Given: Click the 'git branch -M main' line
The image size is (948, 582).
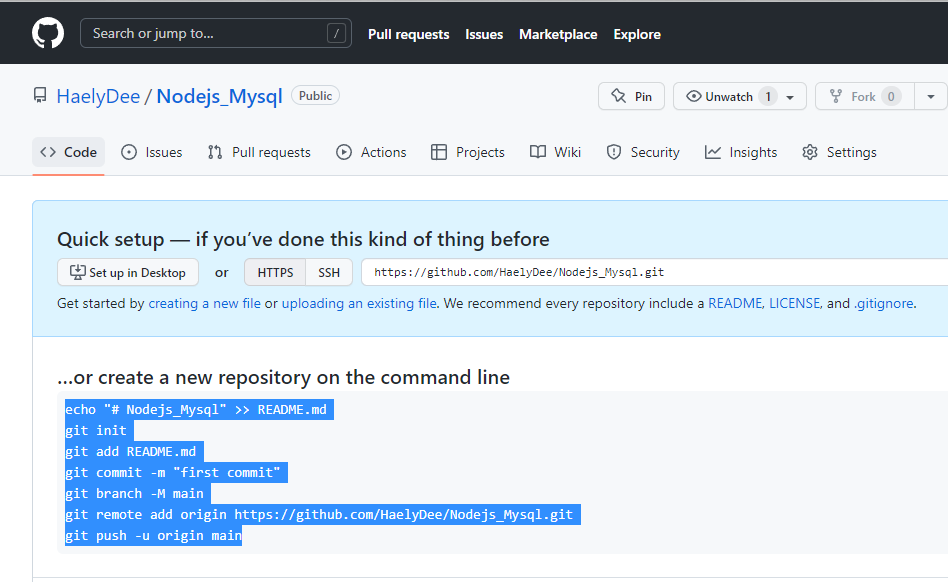Looking at the screenshot, I should click(134, 494).
